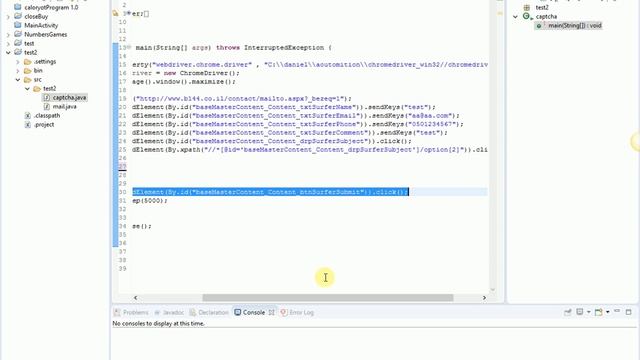Click the .settings folder icon

tap(28, 62)
